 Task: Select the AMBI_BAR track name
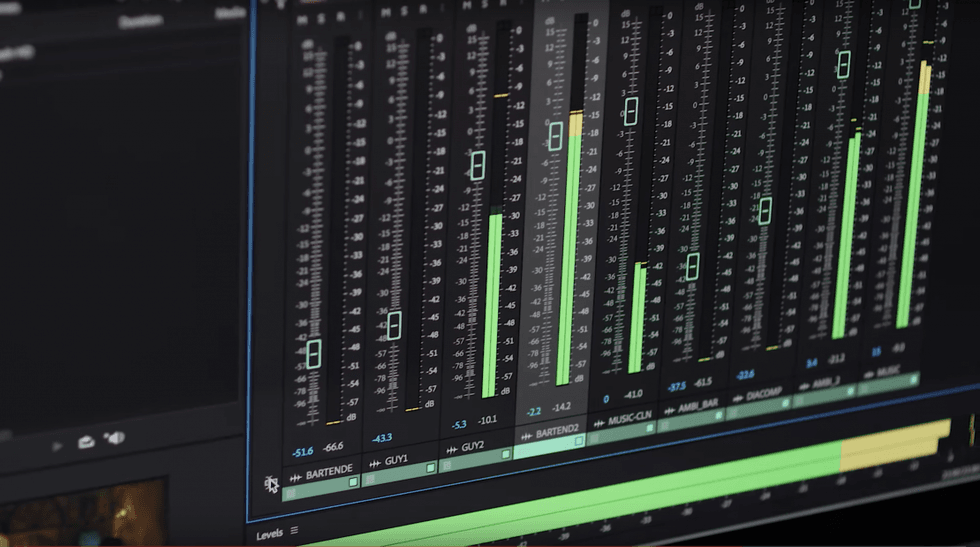tap(698, 405)
